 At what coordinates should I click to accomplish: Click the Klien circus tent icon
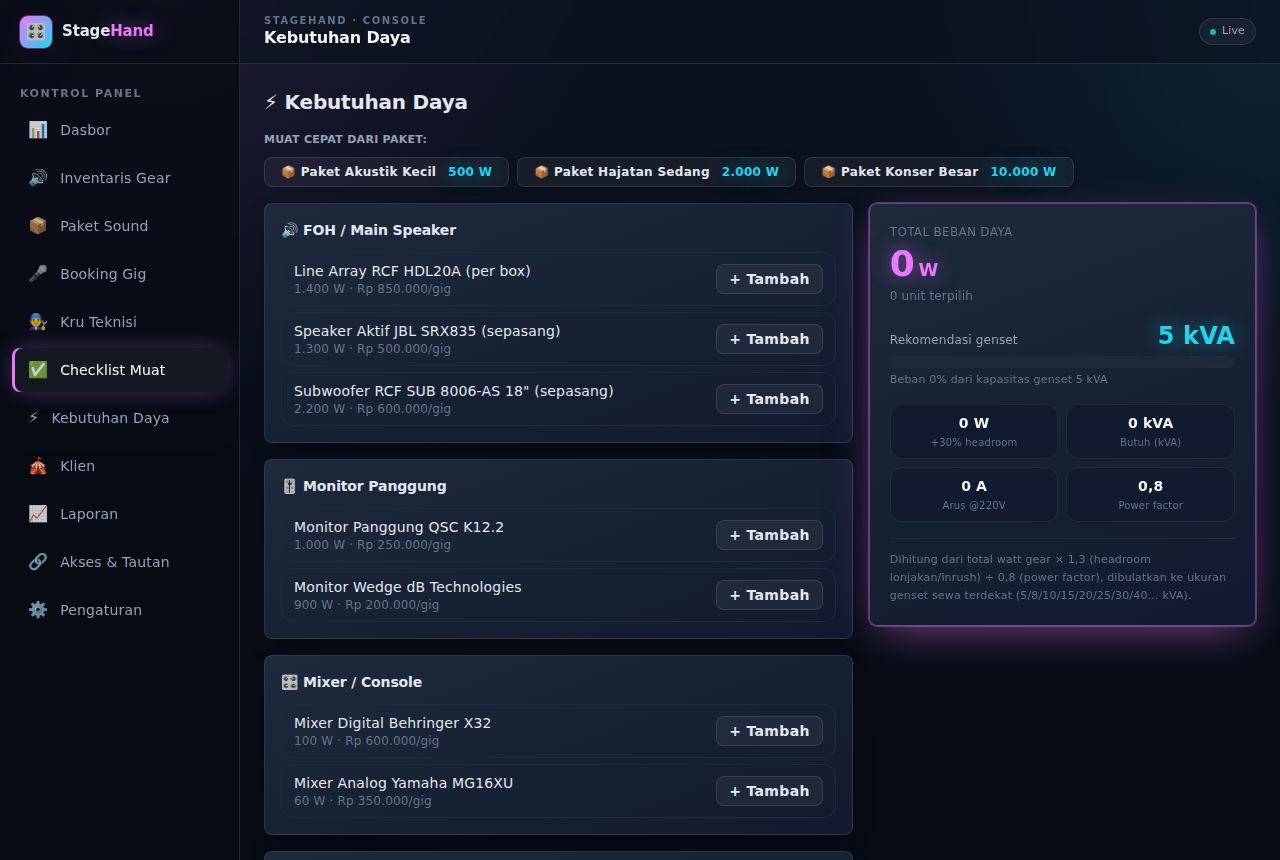38,466
